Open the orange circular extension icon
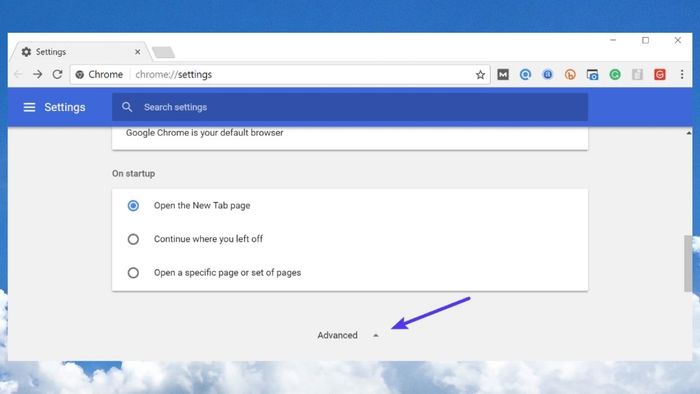Screen dimensions: 700x394 [570, 75]
